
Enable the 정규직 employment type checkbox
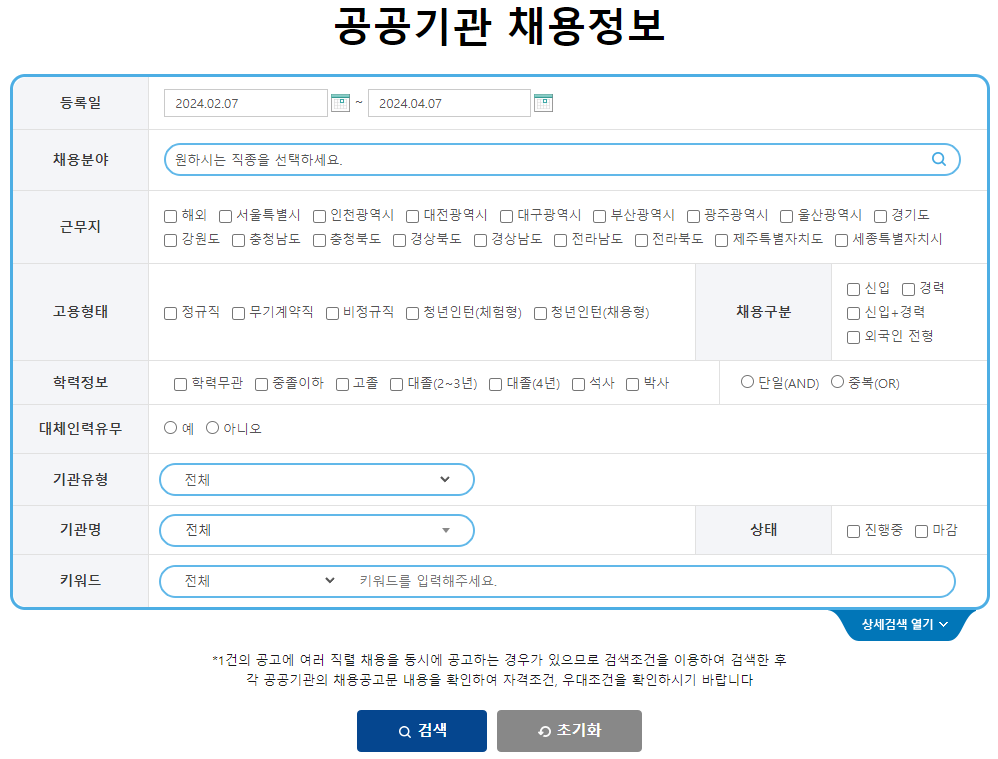pos(169,313)
